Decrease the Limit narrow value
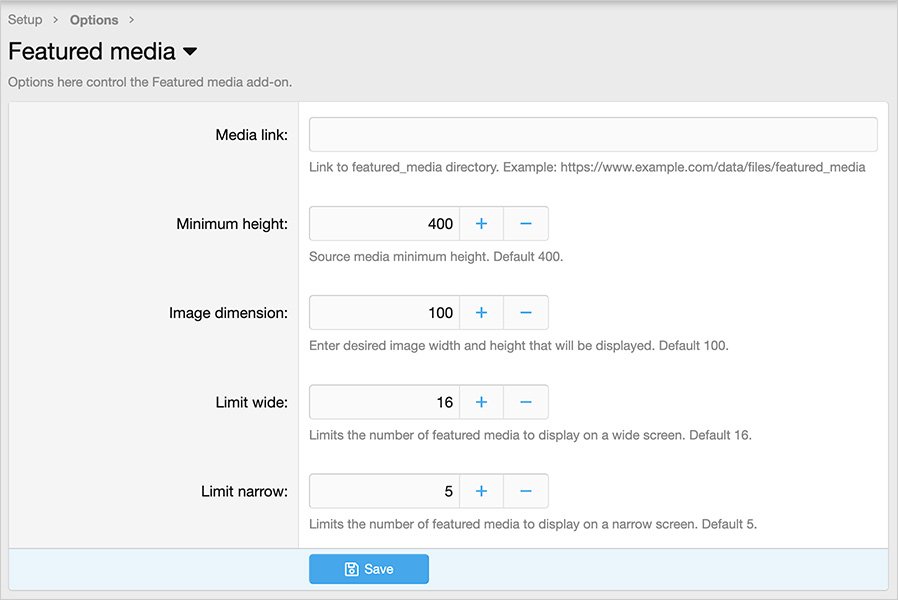The height and width of the screenshot is (600, 898). pyautogui.click(x=526, y=491)
